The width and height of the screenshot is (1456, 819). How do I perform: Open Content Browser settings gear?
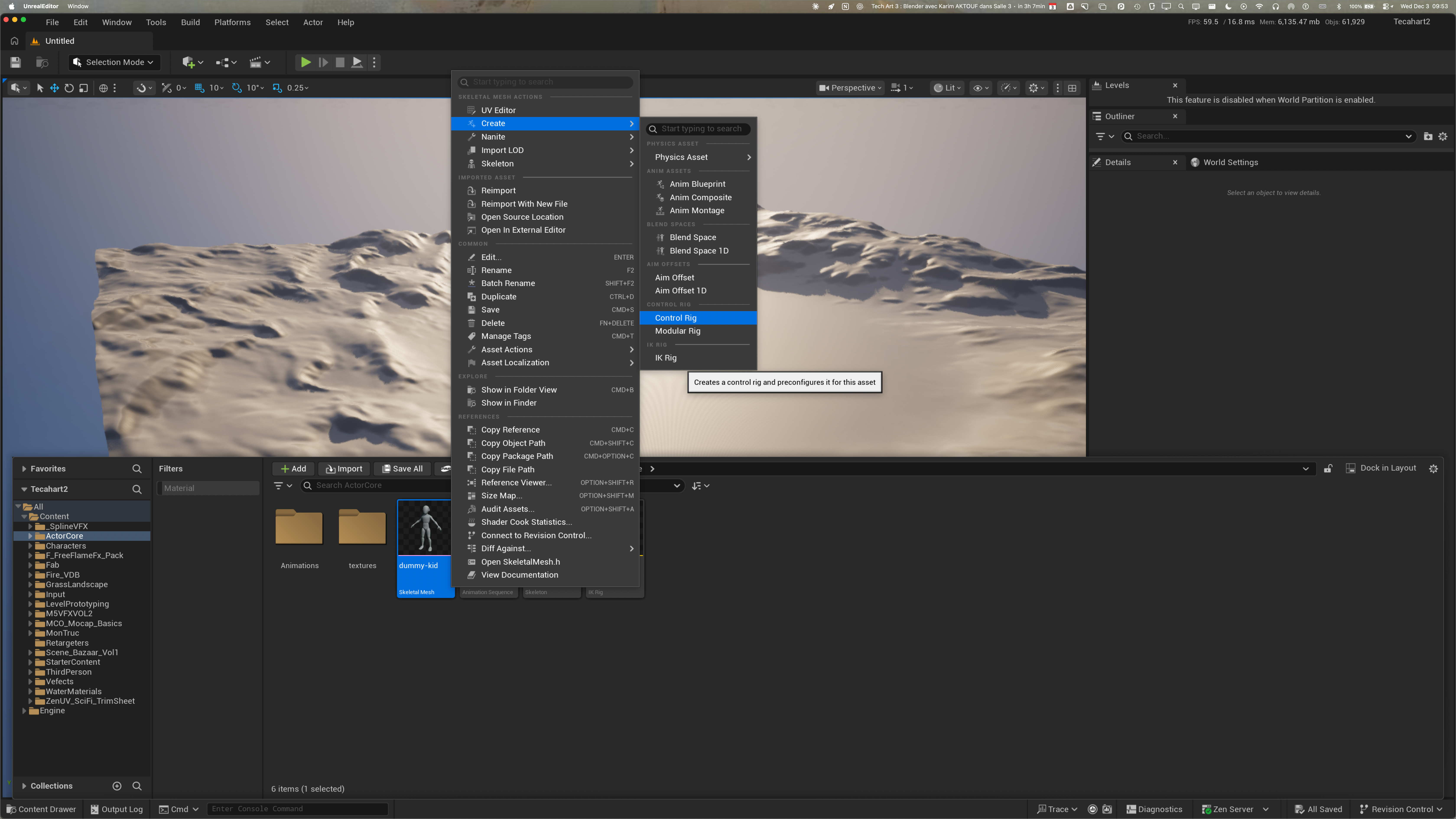(x=1433, y=469)
